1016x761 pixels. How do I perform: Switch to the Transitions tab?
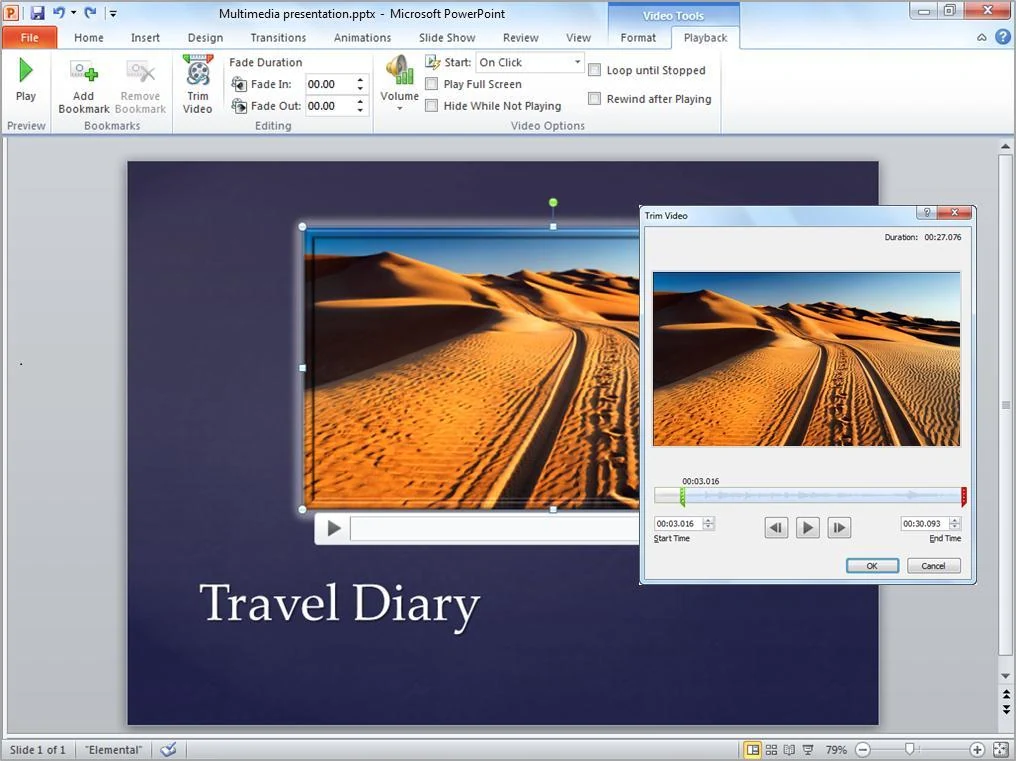tap(278, 38)
